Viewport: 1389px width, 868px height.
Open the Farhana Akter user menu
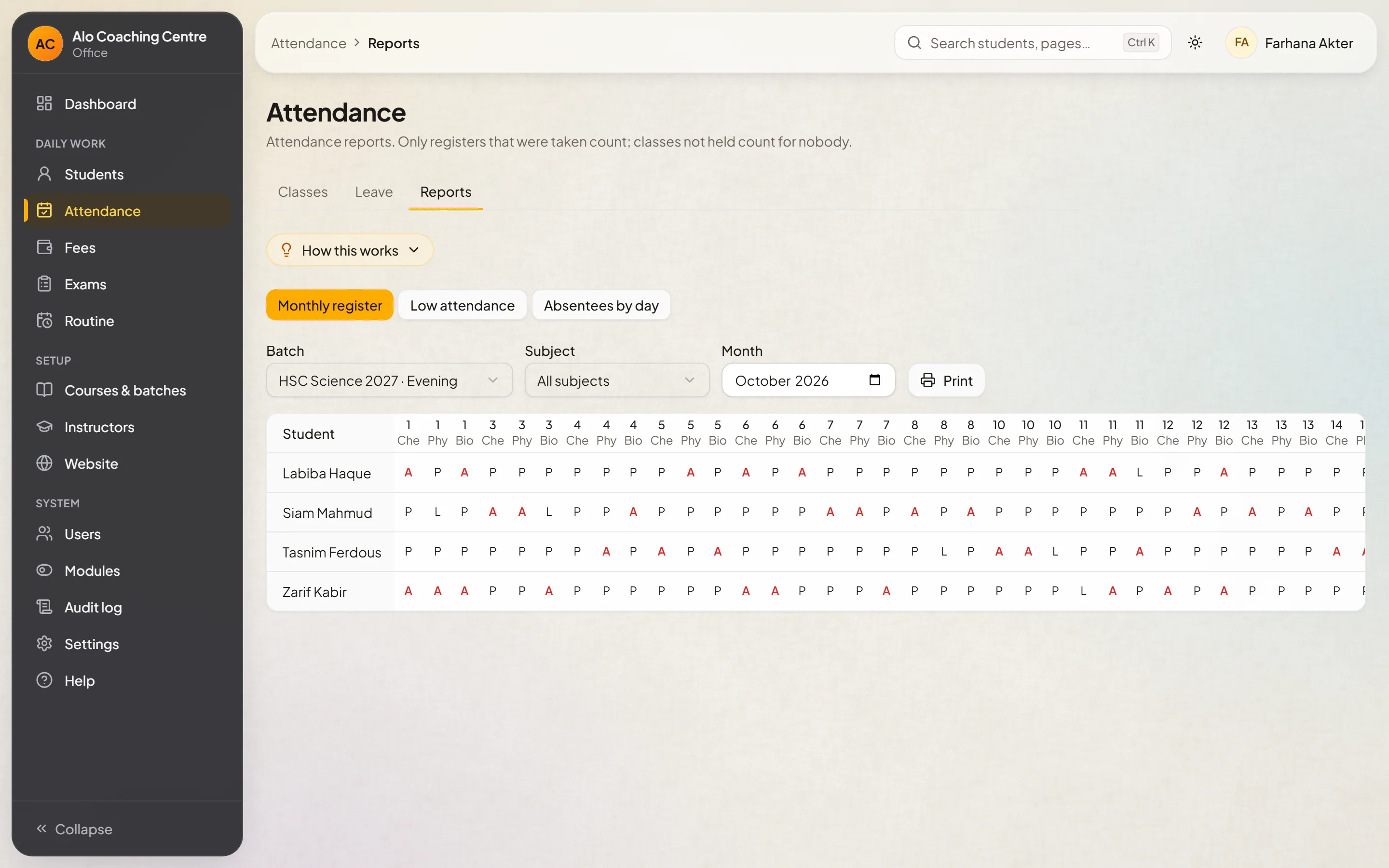point(1290,43)
